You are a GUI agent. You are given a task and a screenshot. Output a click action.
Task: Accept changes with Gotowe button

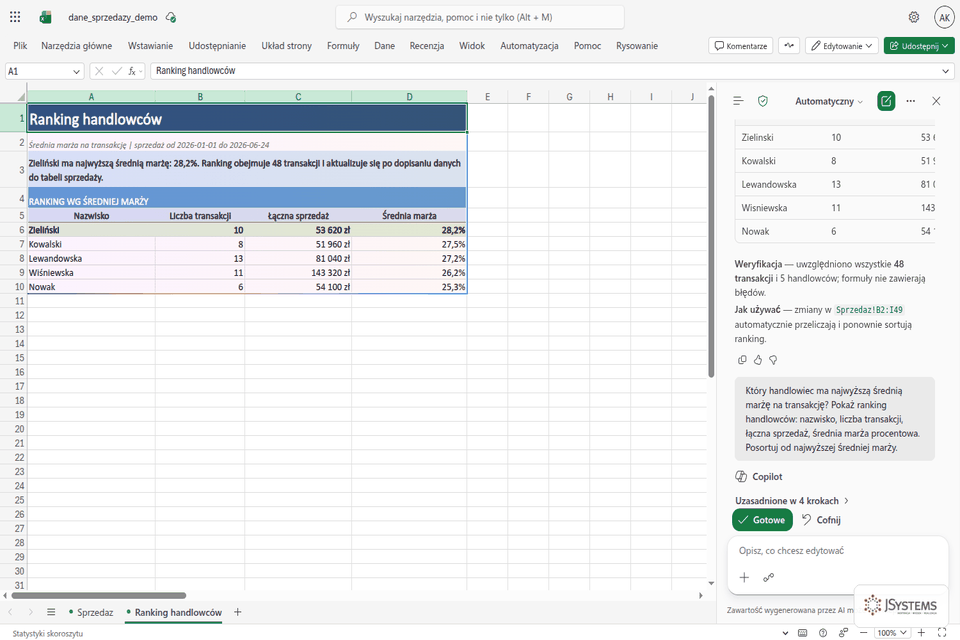[762, 520]
